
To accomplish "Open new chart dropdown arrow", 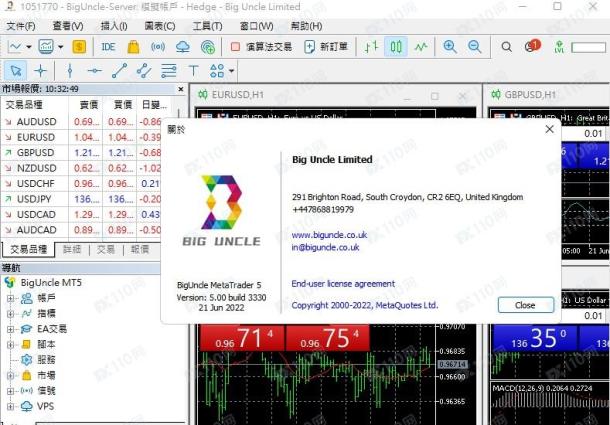I will (x=29, y=47).
